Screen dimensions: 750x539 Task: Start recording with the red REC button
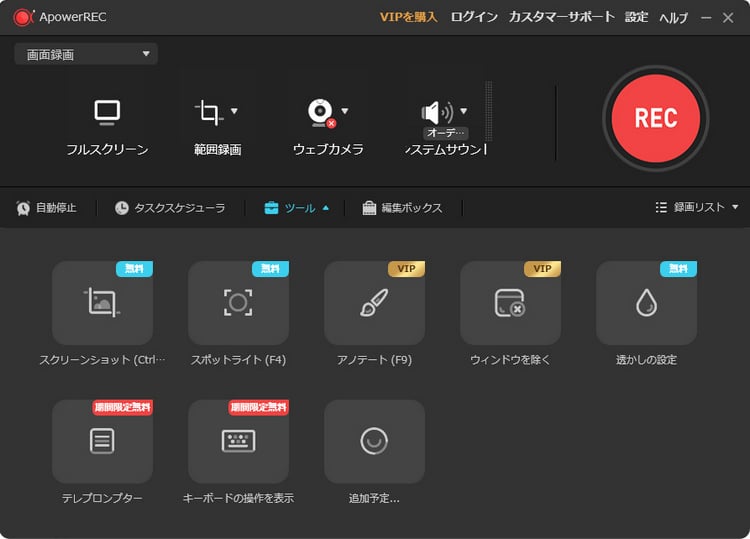point(655,118)
